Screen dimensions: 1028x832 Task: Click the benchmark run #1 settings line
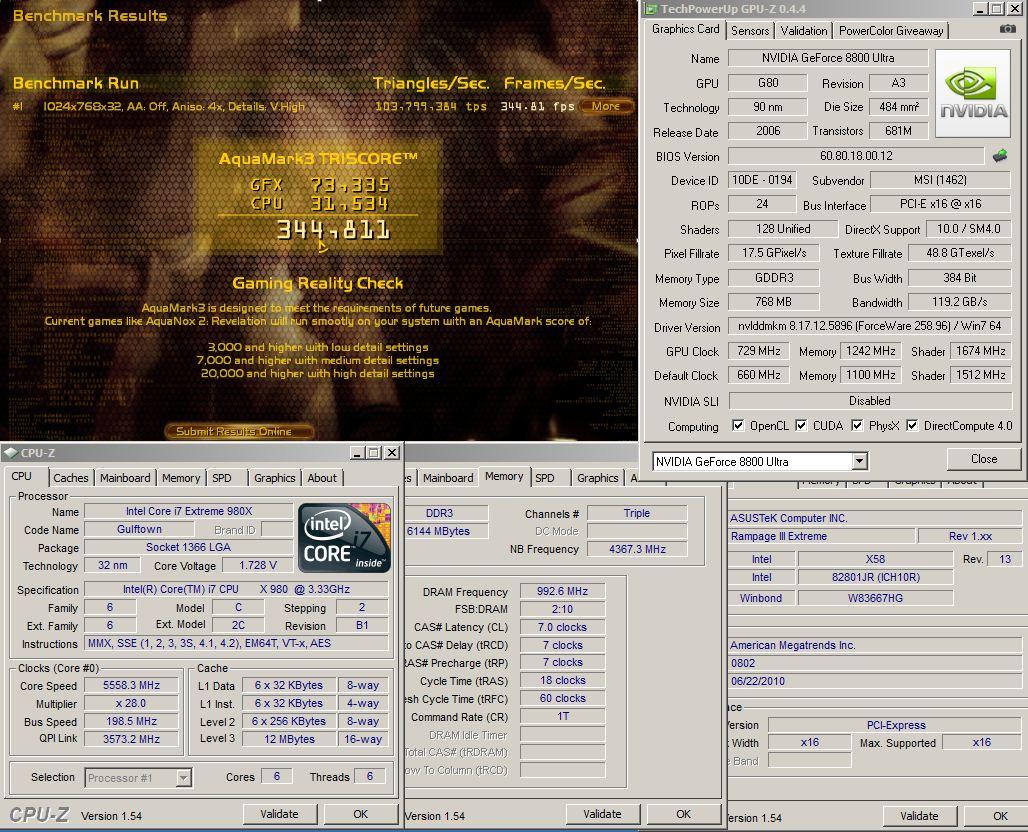(174, 106)
